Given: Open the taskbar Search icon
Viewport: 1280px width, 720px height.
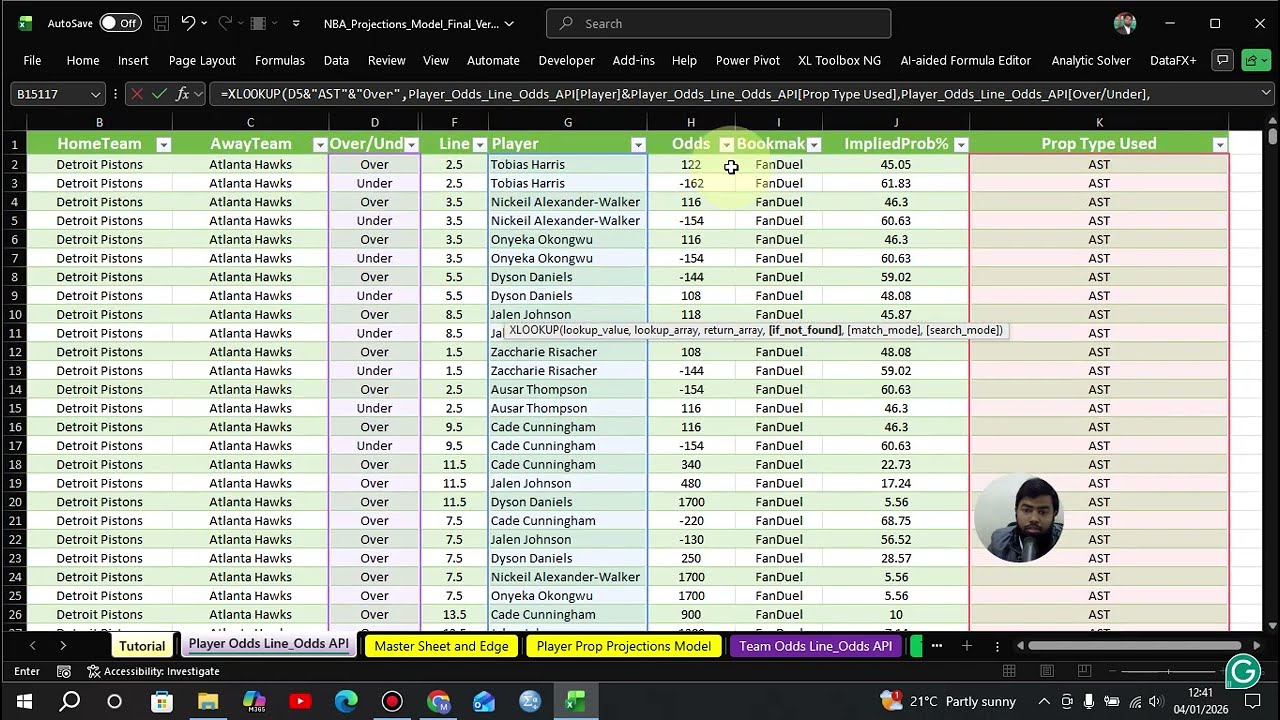Looking at the screenshot, I should click(69, 701).
